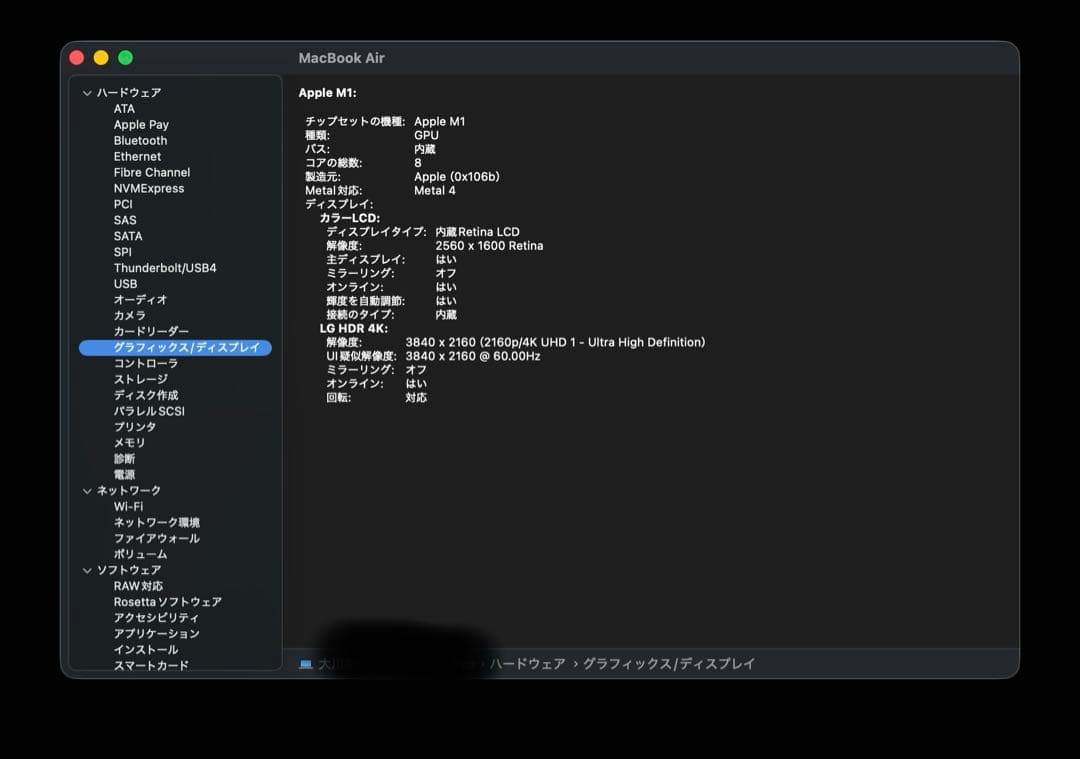Select Ethernet in the sidebar

(x=137, y=156)
